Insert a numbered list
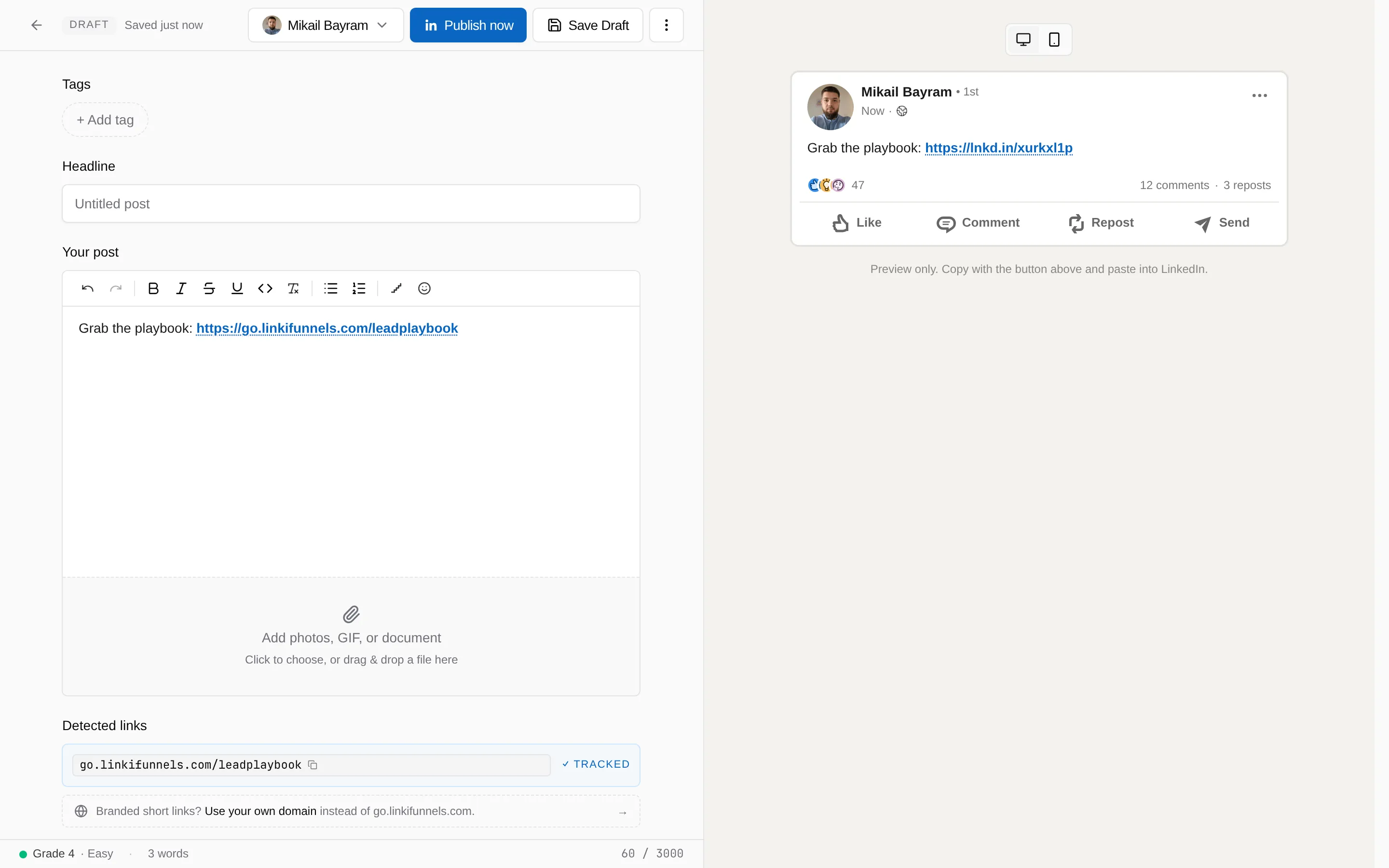 [359, 288]
